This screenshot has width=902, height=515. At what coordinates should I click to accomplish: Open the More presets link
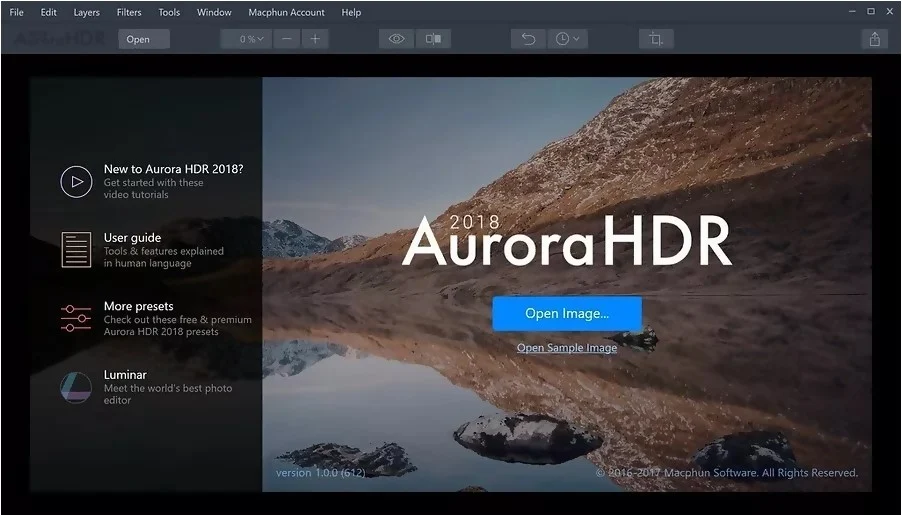coord(139,306)
